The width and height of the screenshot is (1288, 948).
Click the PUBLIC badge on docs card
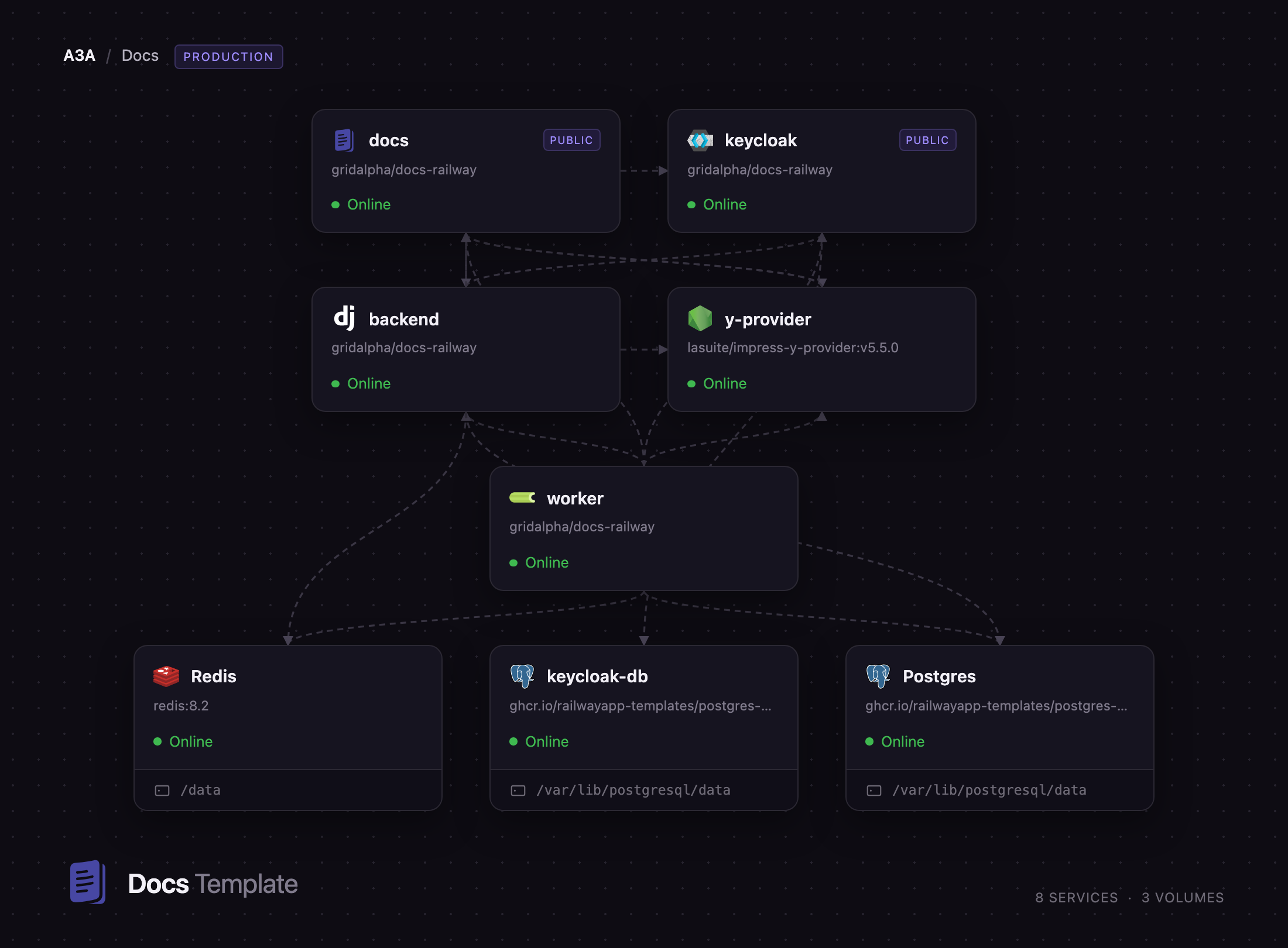[571, 140]
